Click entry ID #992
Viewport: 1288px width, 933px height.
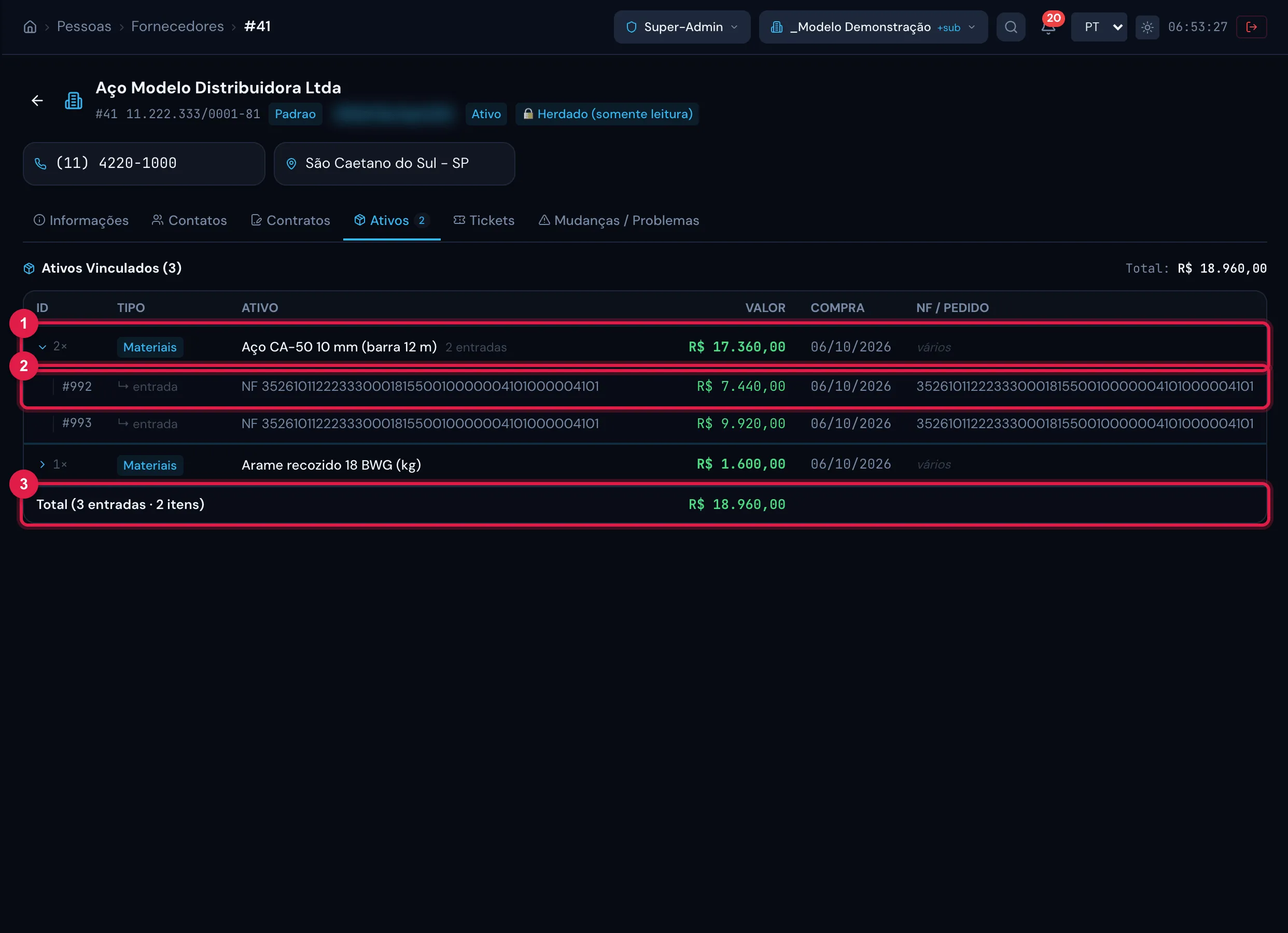77,387
